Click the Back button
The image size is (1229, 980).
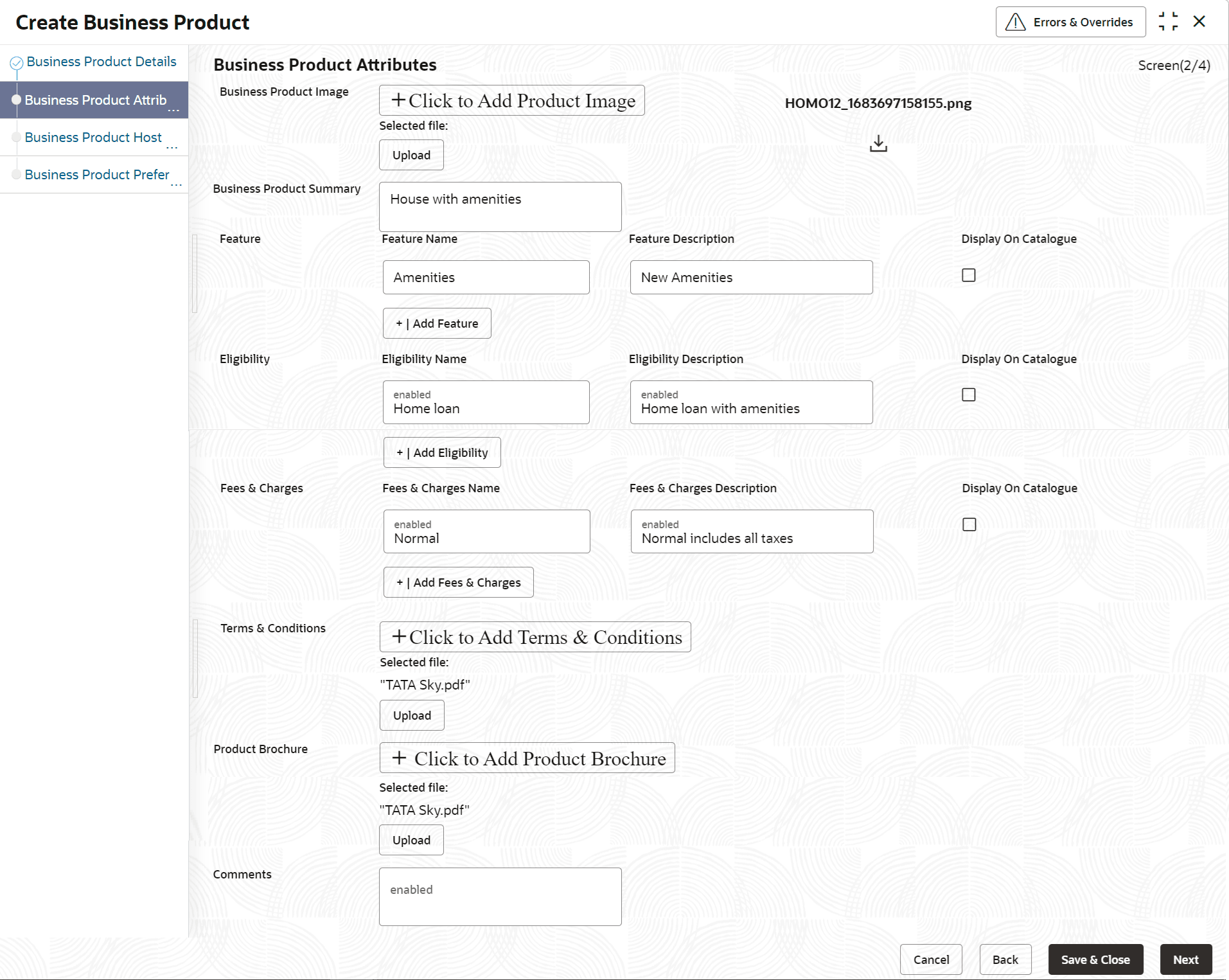[x=1005, y=959]
